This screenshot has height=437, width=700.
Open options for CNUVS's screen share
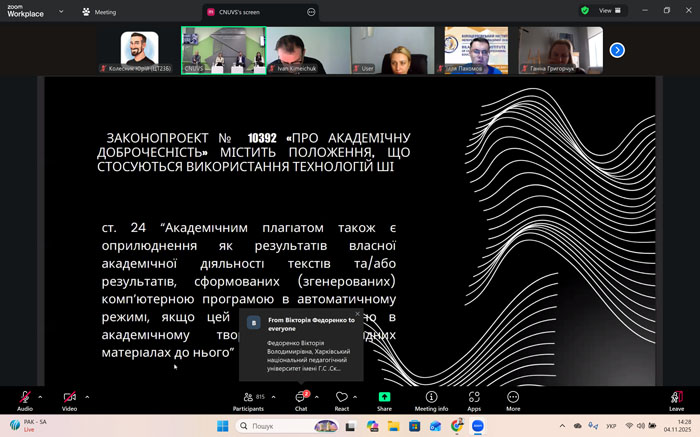[x=312, y=12]
